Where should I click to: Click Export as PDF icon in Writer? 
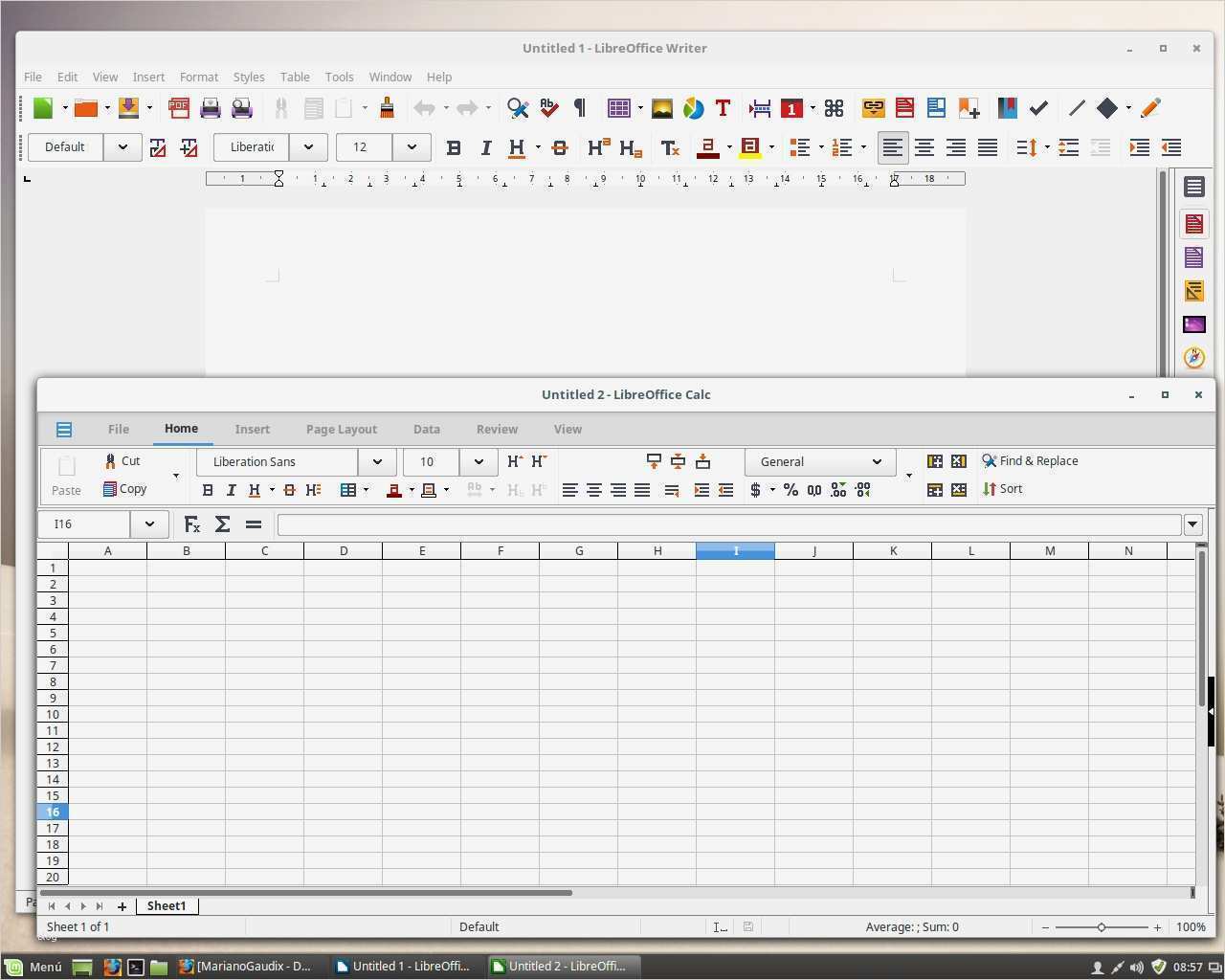click(x=179, y=108)
